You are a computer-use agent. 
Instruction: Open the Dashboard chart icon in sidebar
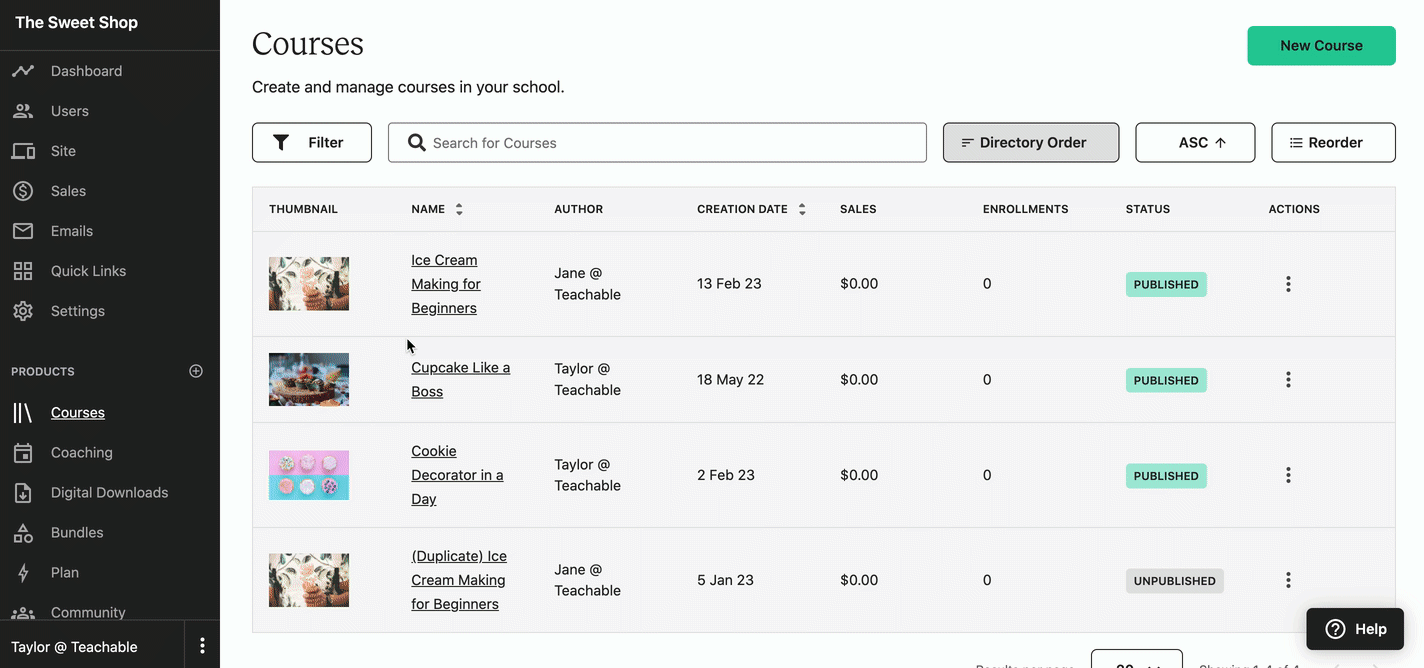pyautogui.click(x=23, y=71)
